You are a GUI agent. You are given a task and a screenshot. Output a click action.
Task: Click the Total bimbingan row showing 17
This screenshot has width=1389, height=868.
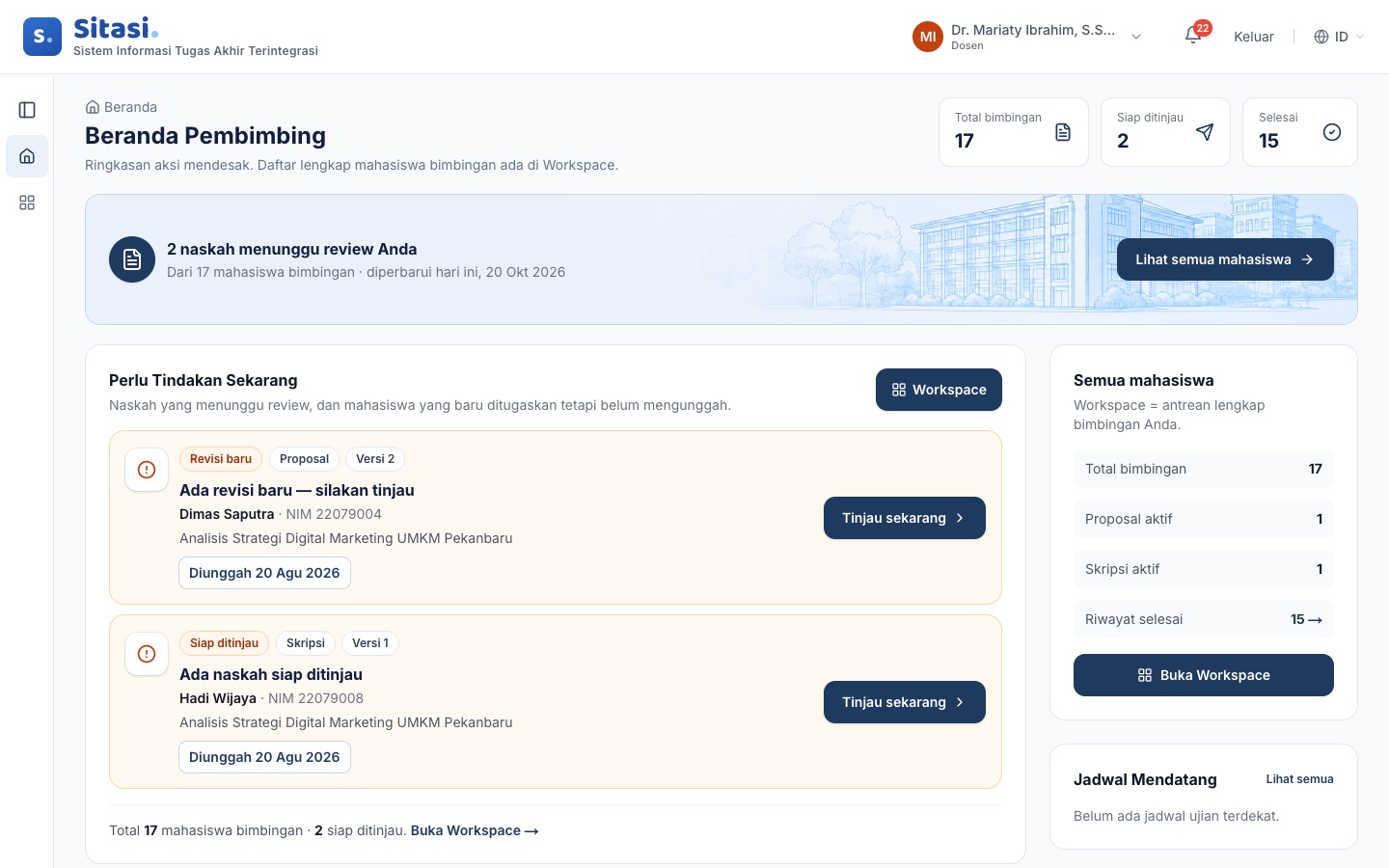click(x=1204, y=469)
